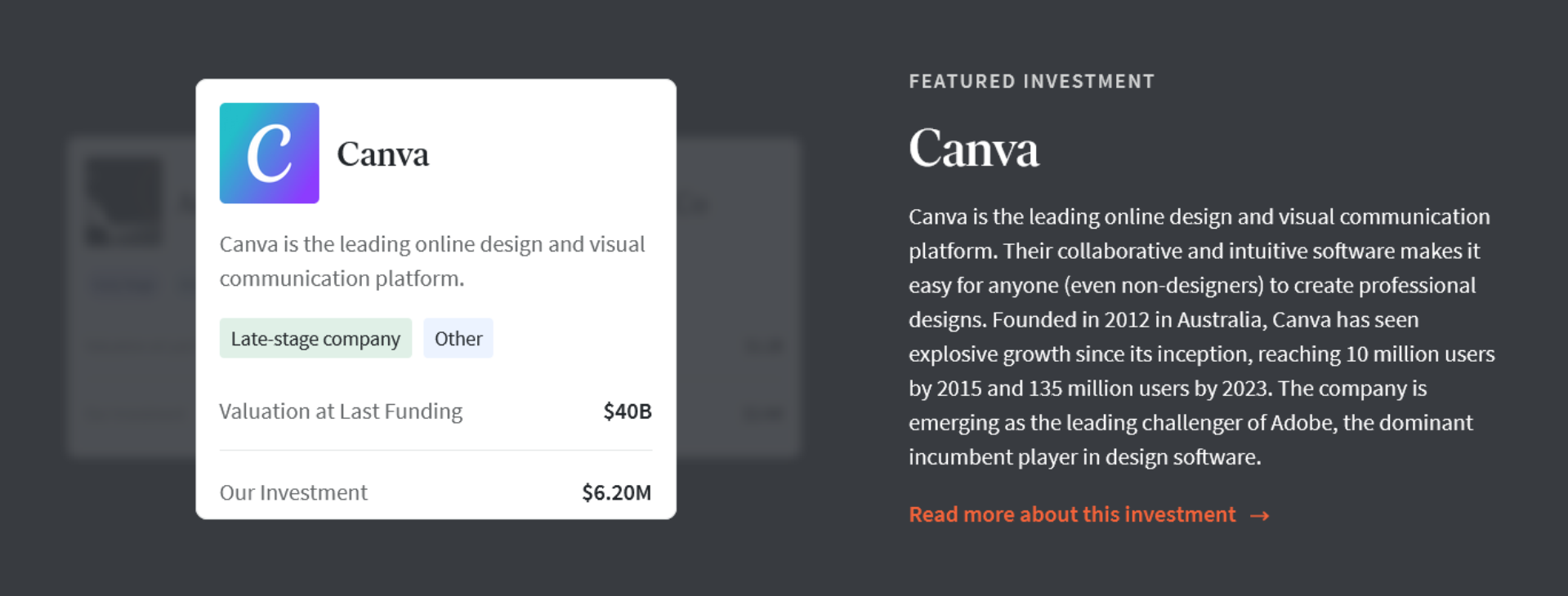The height and width of the screenshot is (596, 1568).
Task: Click the Canva gradient logo icon
Action: [269, 153]
